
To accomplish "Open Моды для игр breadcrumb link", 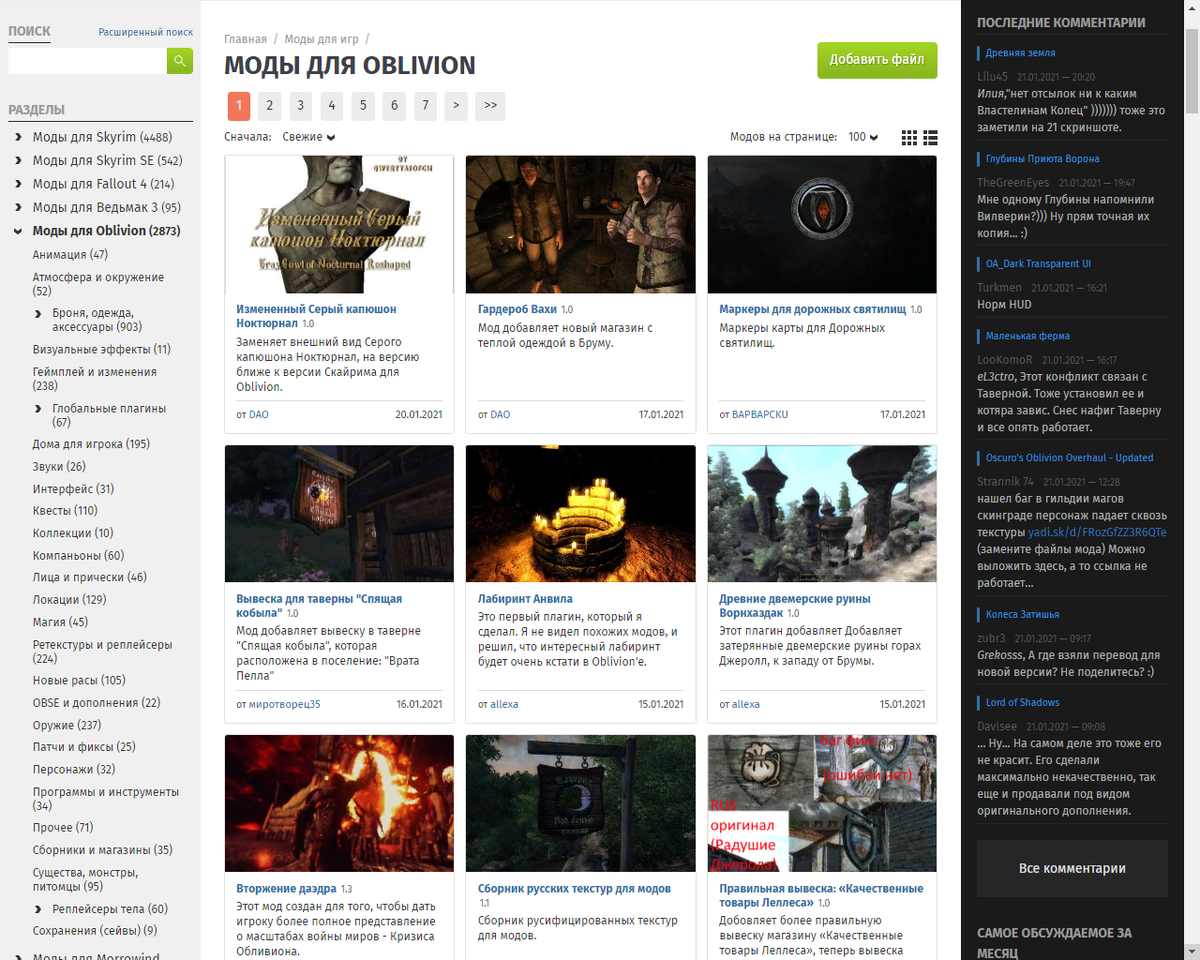I will coord(321,39).
